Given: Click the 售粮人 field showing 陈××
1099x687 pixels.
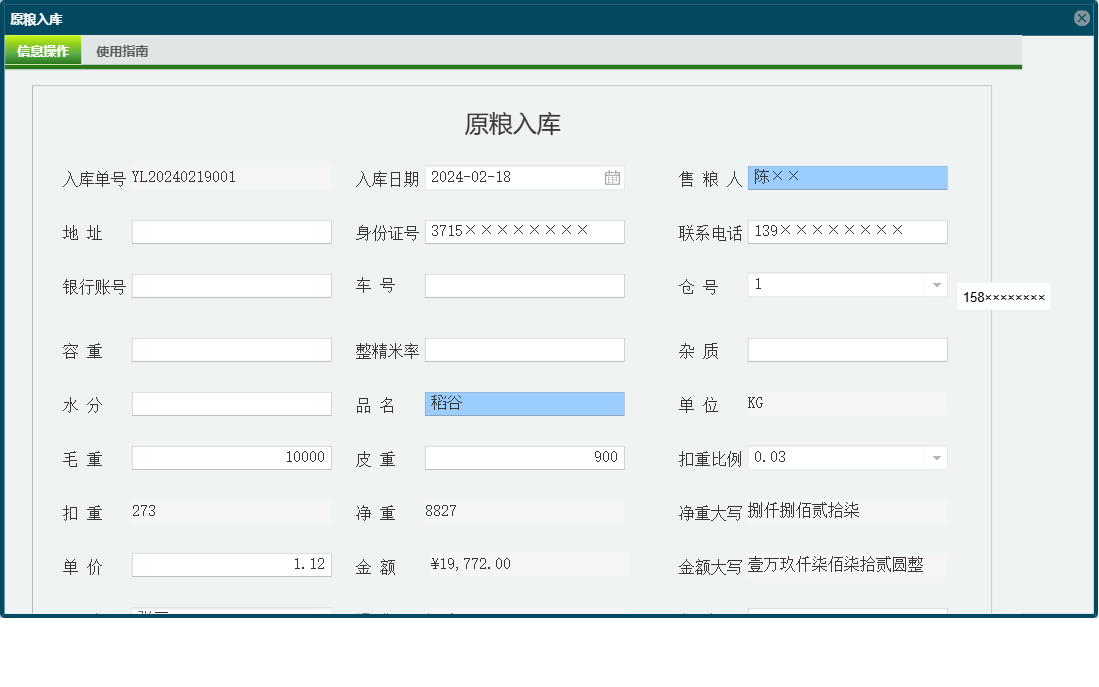Looking at the screenshot, I should (x=847, y=177).
